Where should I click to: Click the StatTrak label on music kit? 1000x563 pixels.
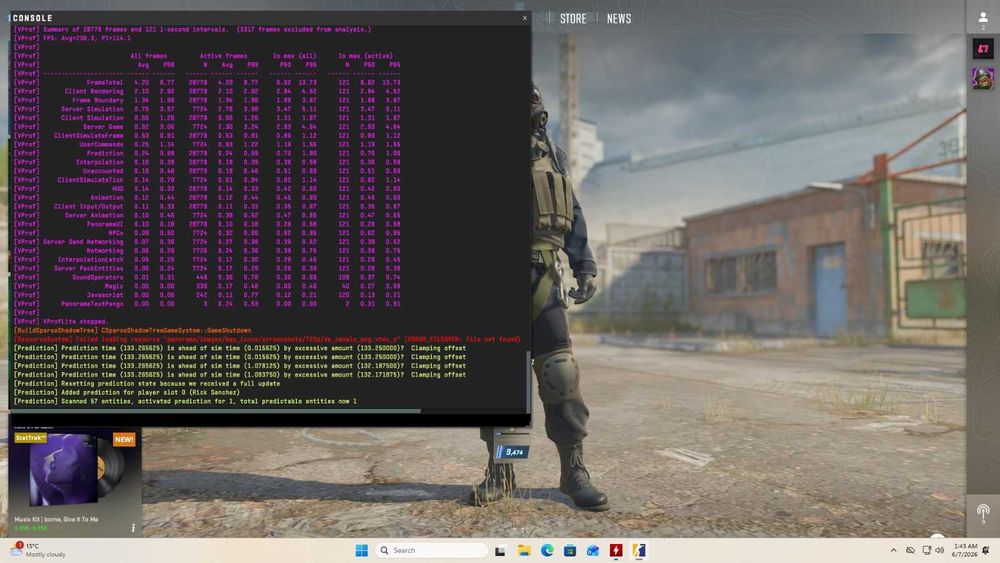coord(31,438)
